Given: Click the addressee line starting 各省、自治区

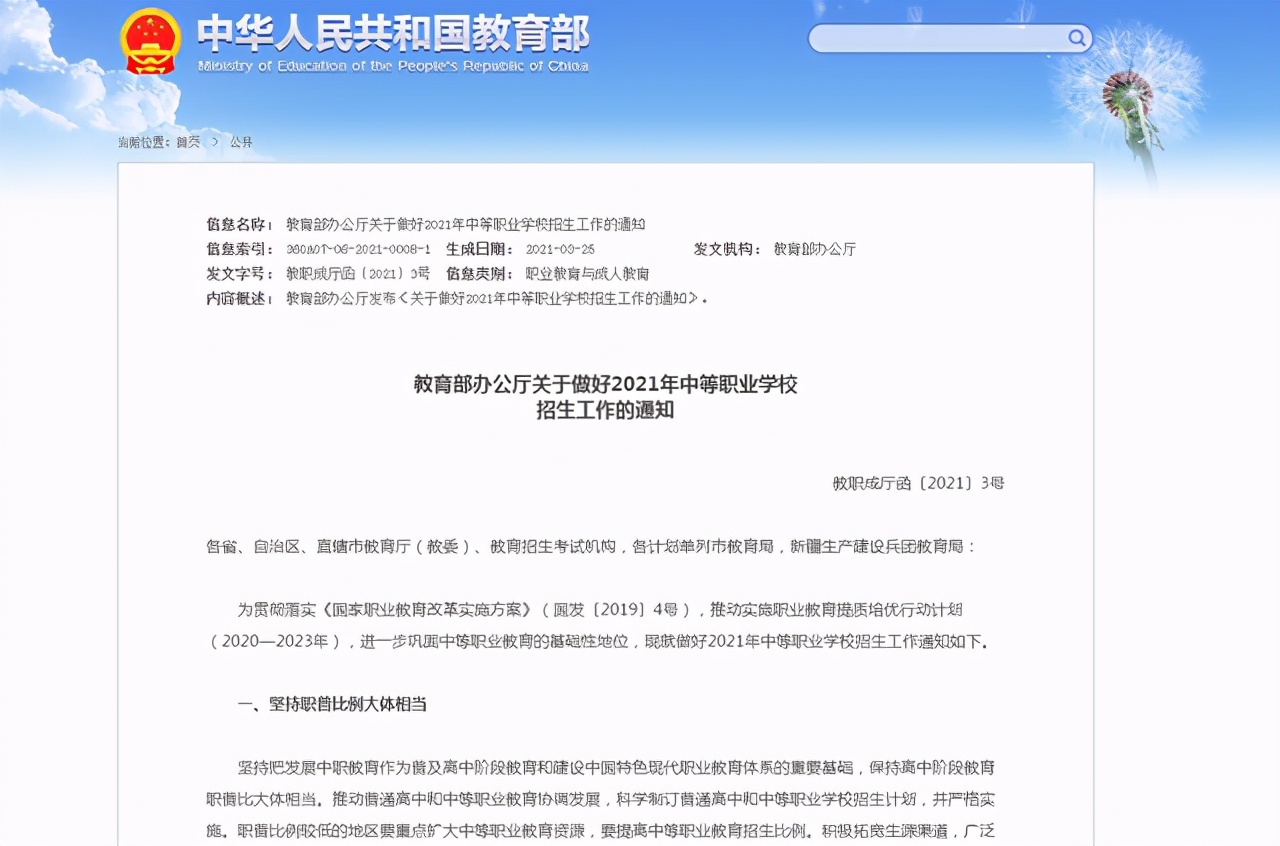Looking at the screenshot, I should [590, 547].
